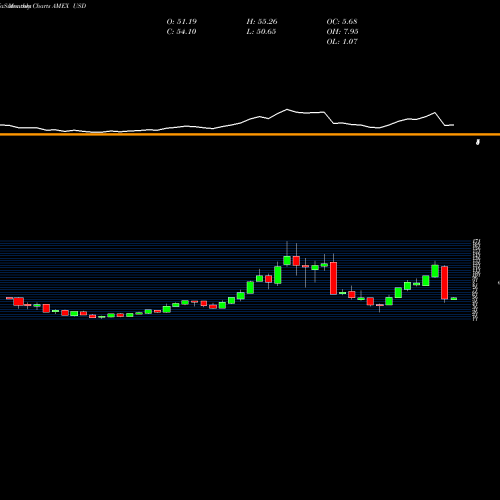The width and height of the screenshot is (500, 500).
Task: Click the OL: 1.07 reading
Action: (342, 41)
